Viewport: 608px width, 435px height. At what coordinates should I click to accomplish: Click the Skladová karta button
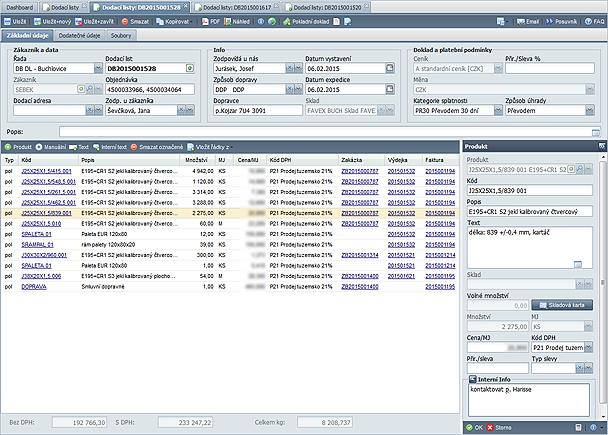coord(562,305)
